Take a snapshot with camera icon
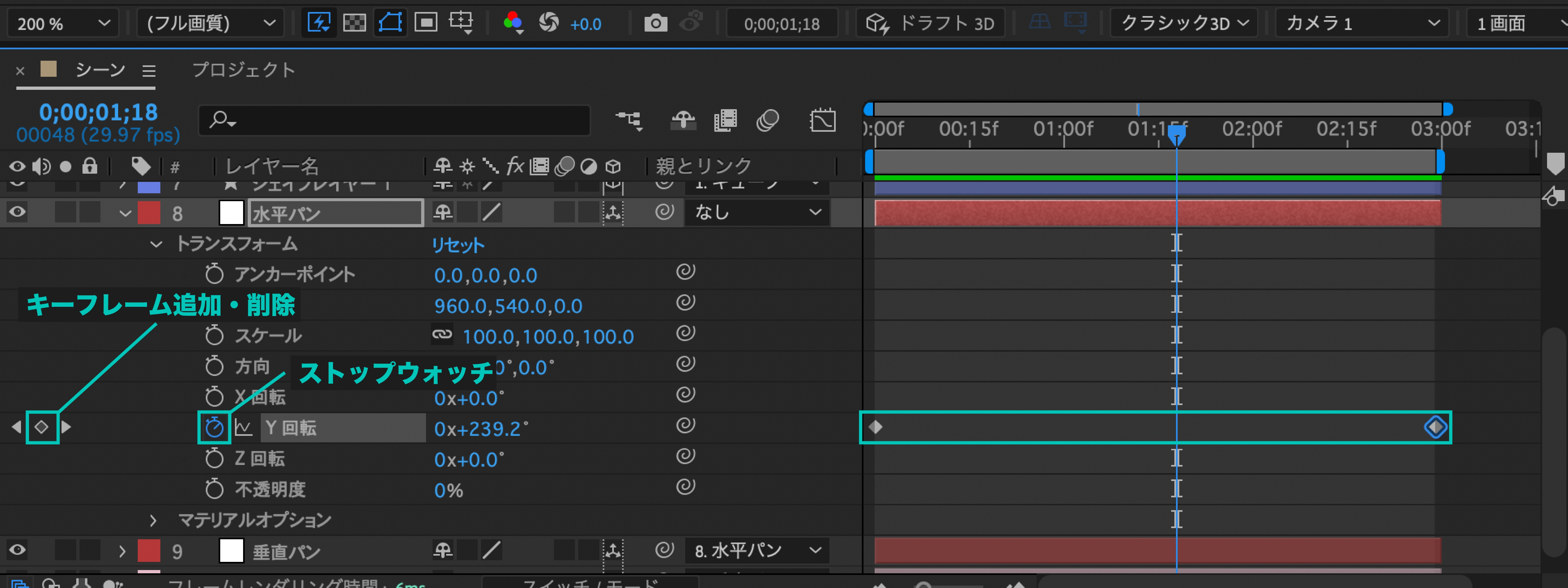This screenshot has height=588, width=1568. pos(656,24)
